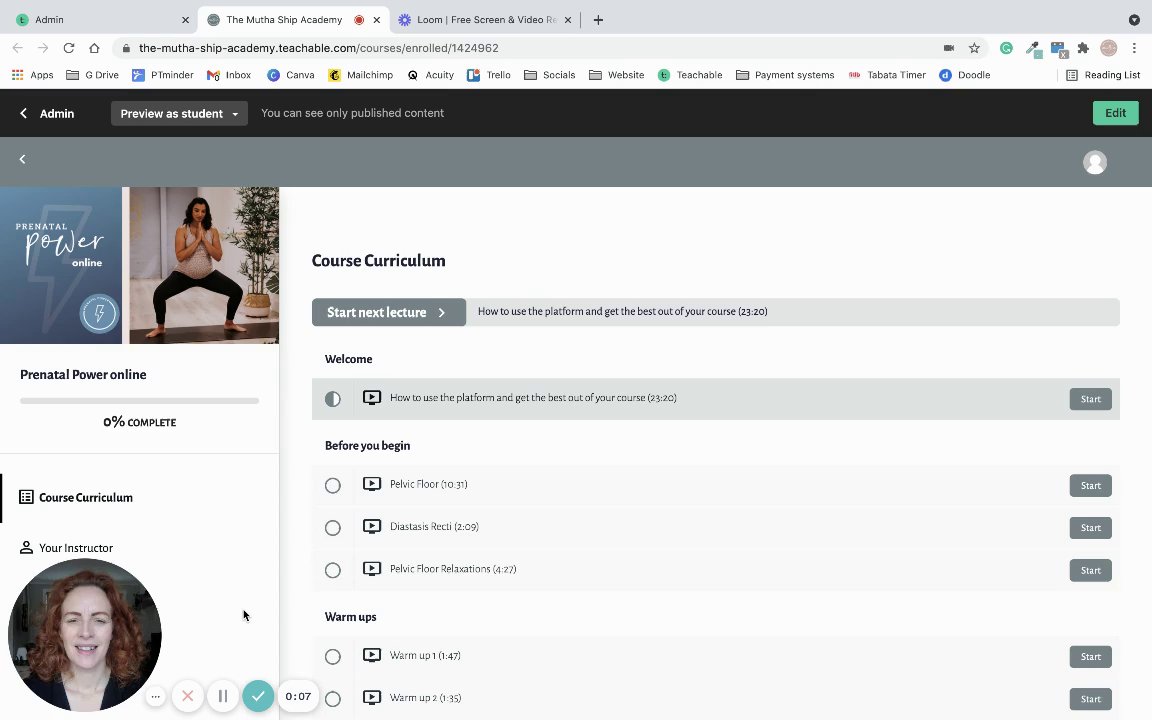Open the Extensions puzzle icon
1152x720 pixels.
(x=1083, y=48)
